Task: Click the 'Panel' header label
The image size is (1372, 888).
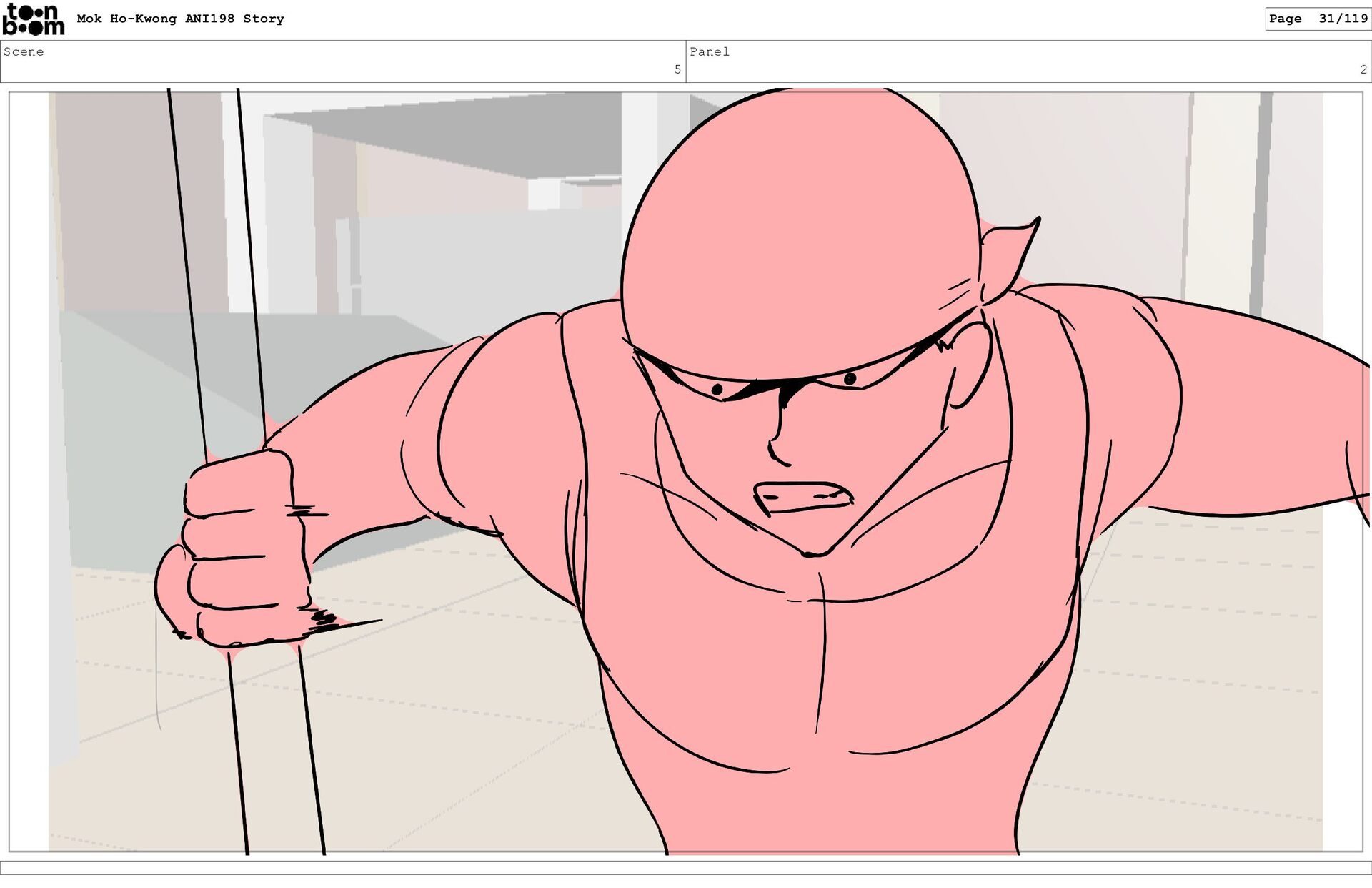Action: point(709,52)
